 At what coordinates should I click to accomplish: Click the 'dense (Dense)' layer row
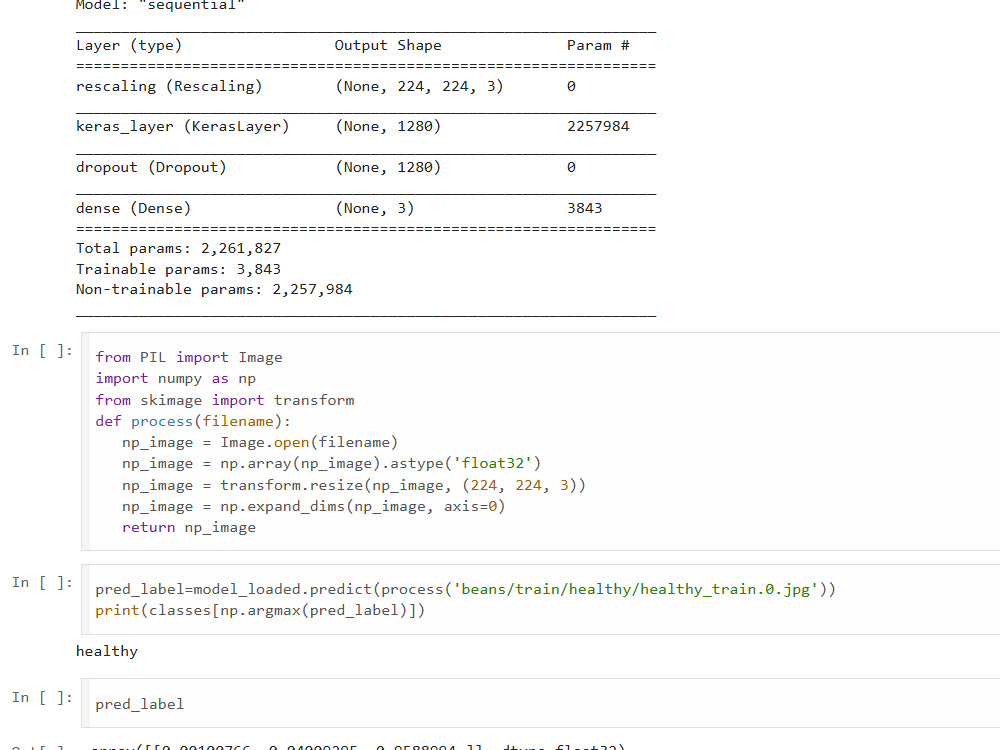[365, 208]
